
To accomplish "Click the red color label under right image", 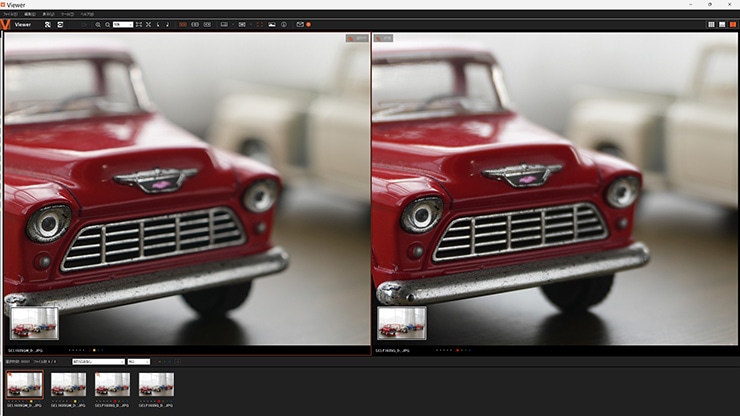I will tap(457, 350).
